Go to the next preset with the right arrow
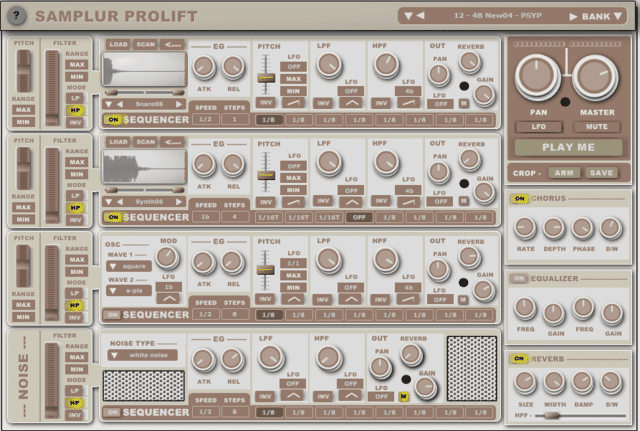The width and height of the screenshot is (640, 431). coord(573,16)
